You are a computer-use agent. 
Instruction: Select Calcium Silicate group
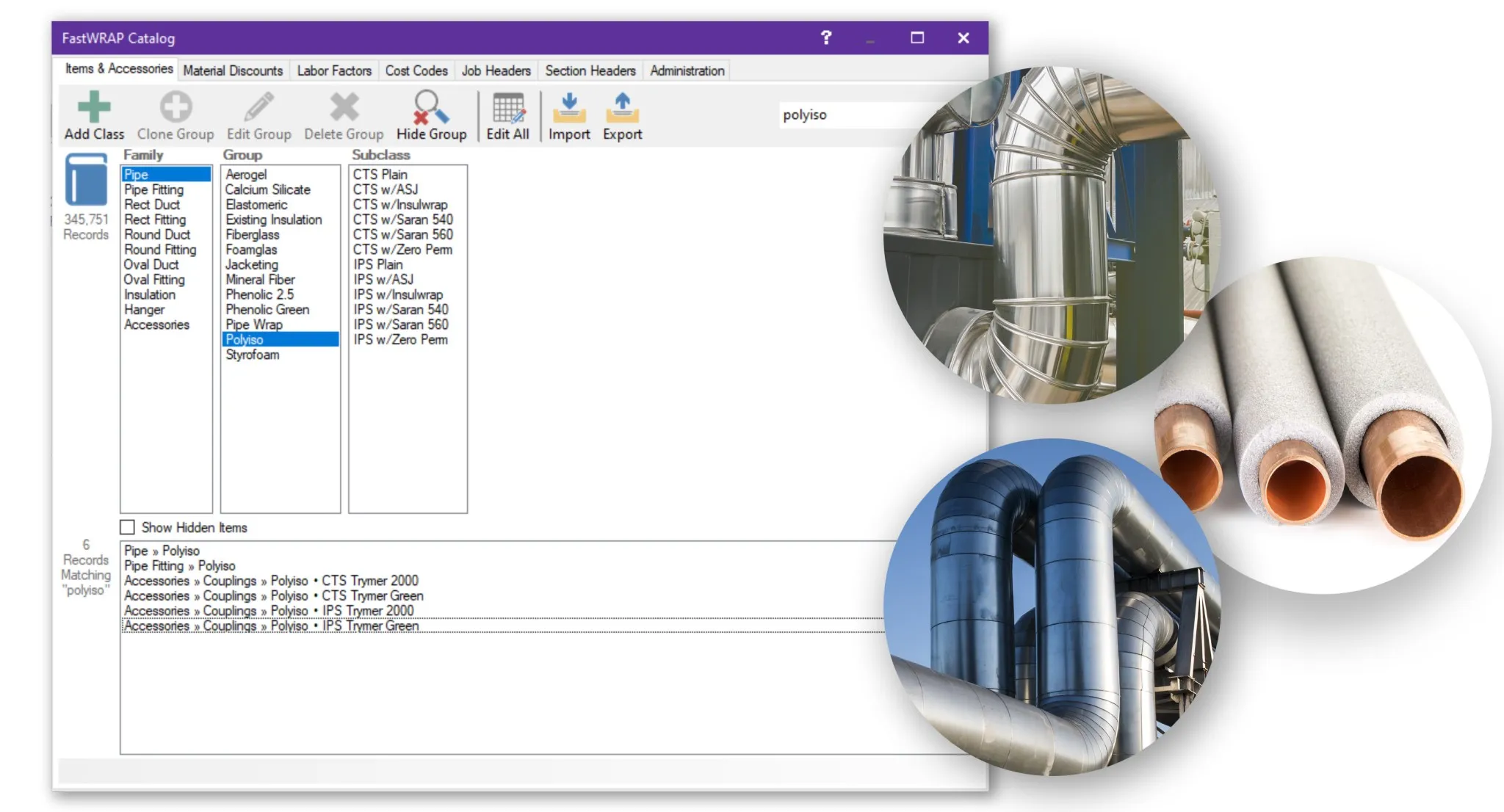(x=281, y=189)
